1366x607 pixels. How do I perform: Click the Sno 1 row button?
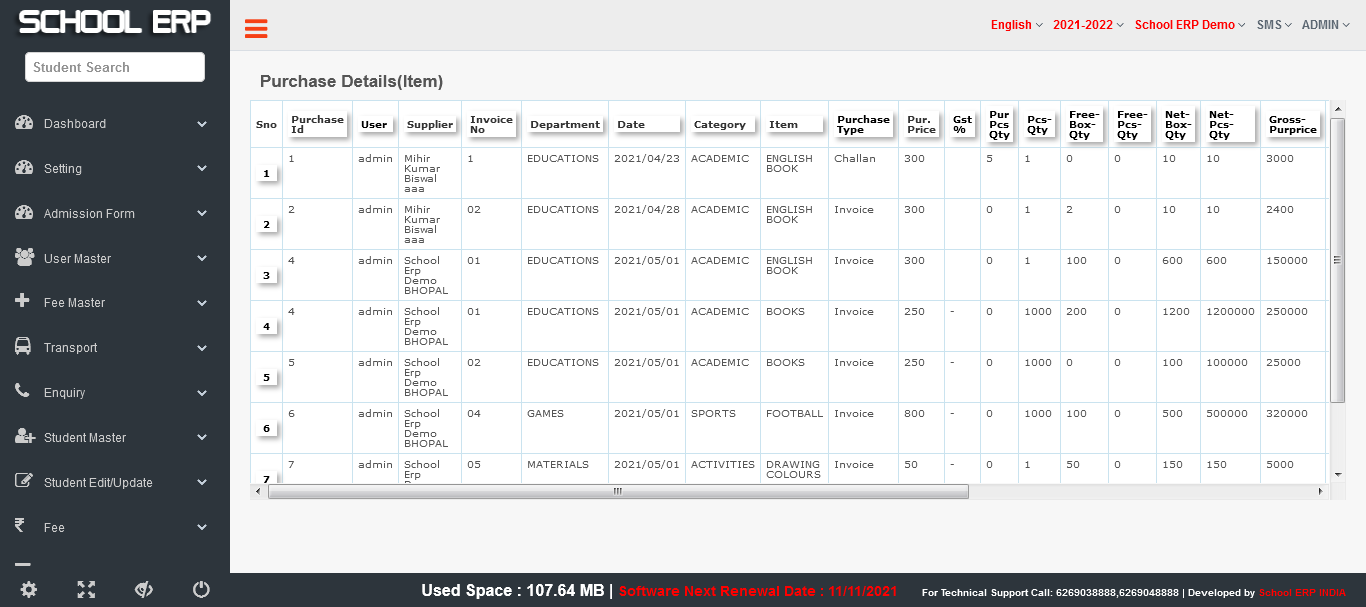(x=266, y=174)
